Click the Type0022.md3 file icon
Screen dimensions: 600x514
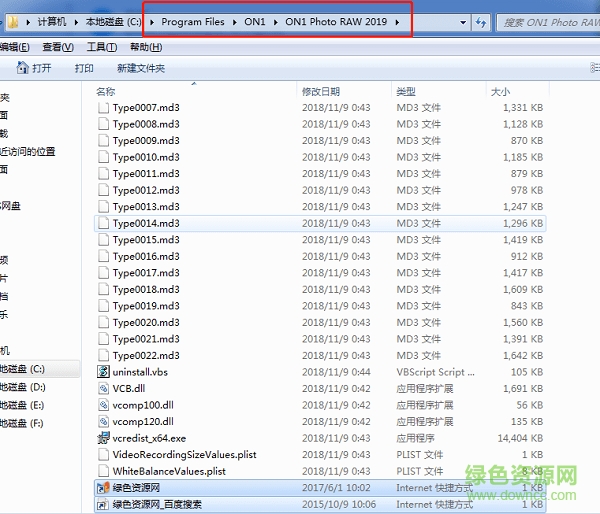pos(103,356)
